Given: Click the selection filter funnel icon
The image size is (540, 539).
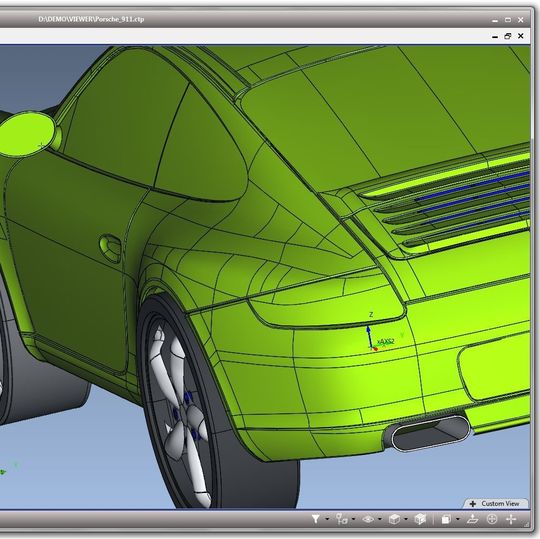Looking at the screenshot, I should pos(315,519).
